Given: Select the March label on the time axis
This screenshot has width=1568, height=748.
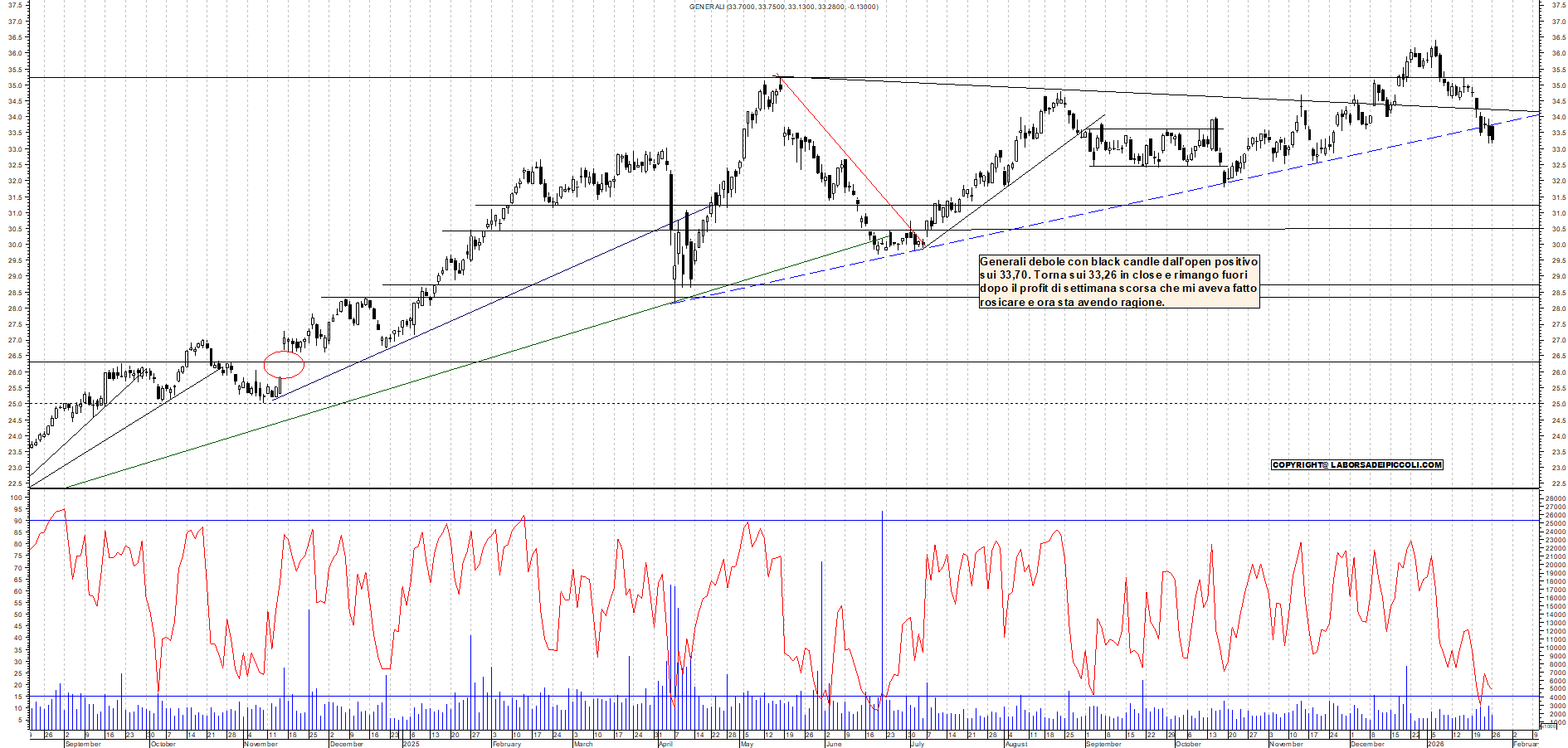Looking at the screenshot, I should 583,744.
